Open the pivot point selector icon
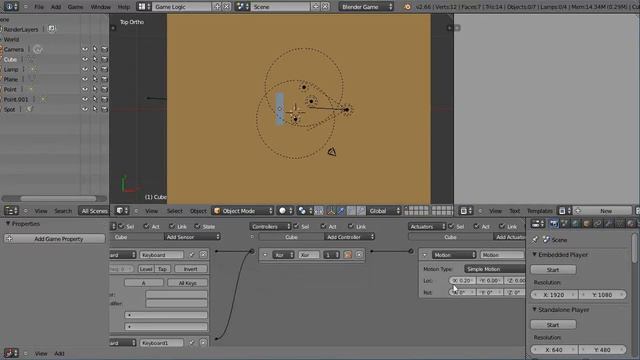This screenshot has width=640, height=360. click(x=304, y=211)
